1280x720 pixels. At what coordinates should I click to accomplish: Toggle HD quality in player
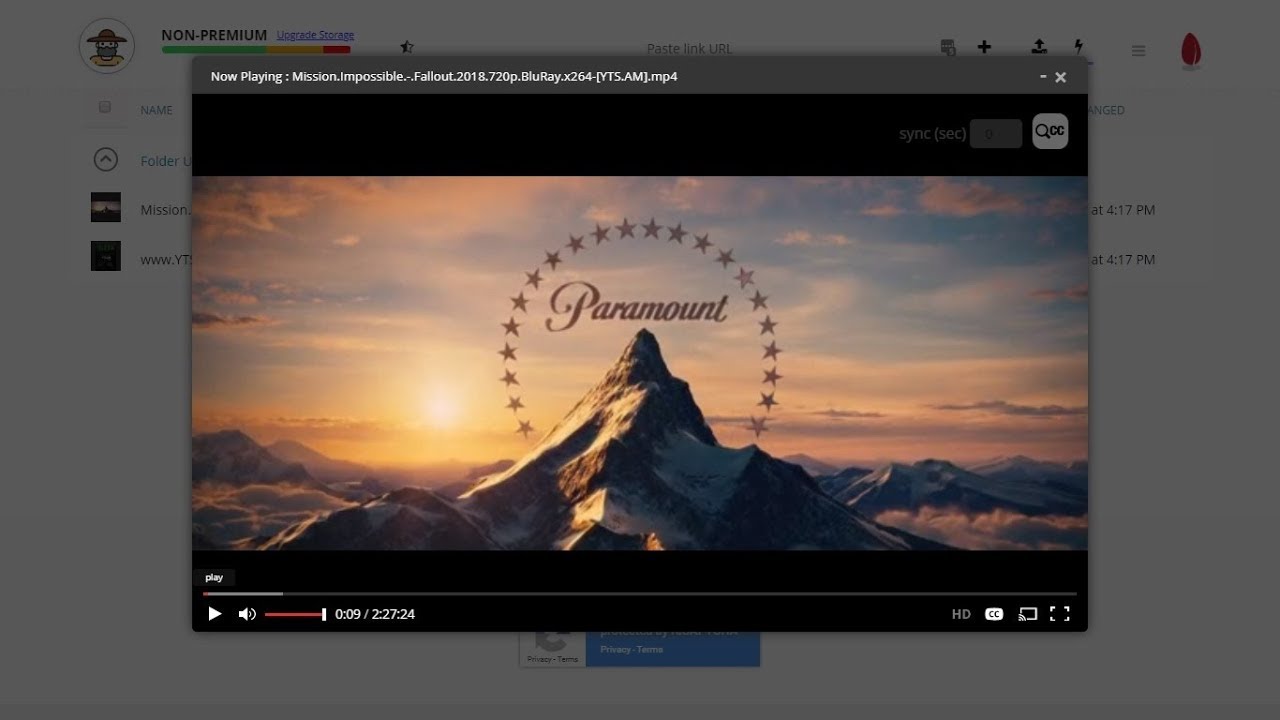961,614
